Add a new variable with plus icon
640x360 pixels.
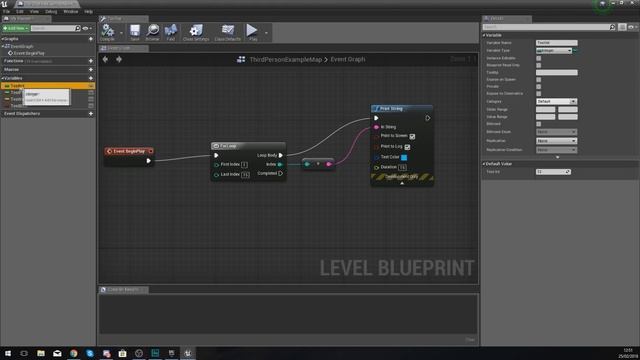pyautogui.click(x=91, y=78)
